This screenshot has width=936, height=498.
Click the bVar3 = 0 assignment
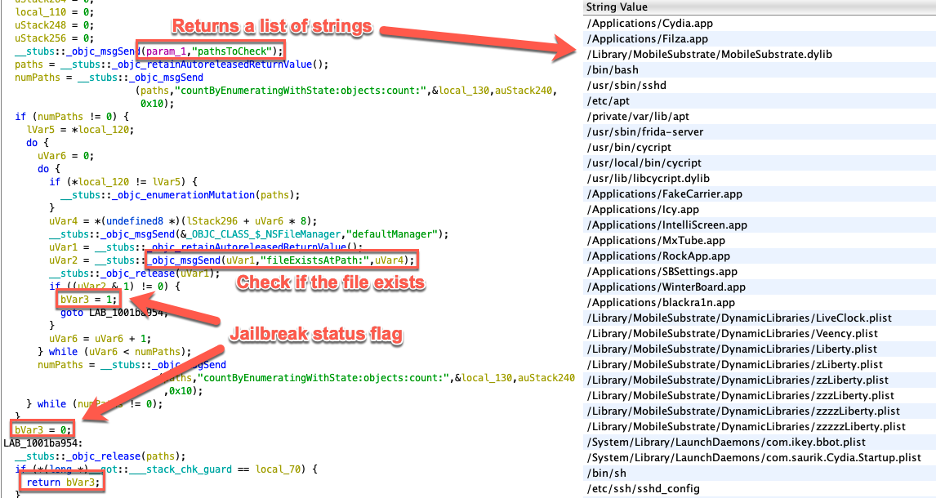coord(42,430)
